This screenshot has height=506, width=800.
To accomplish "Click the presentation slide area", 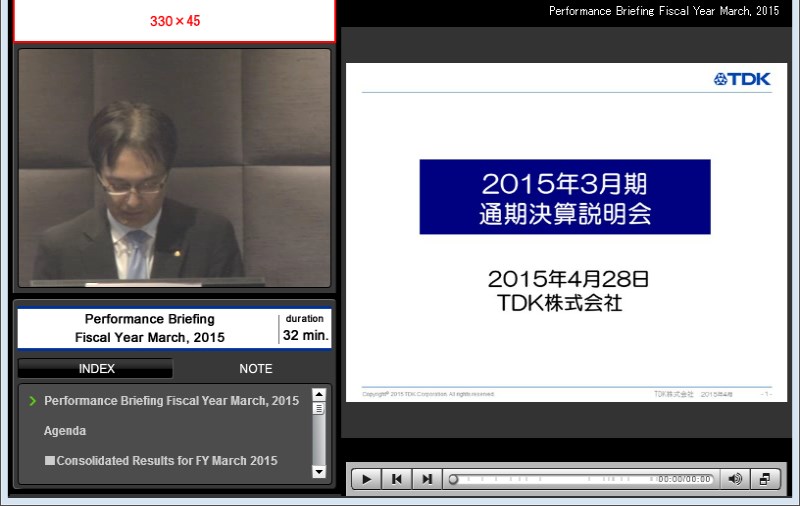I will [x=566, y=232].
